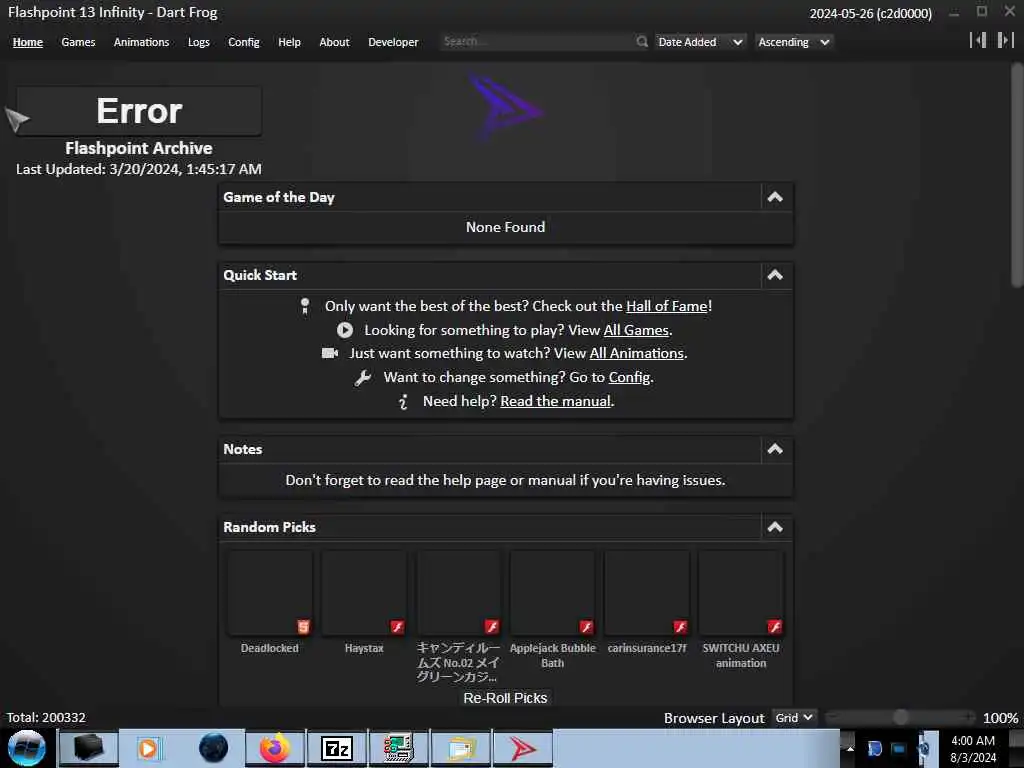Toggle the right sidebar icon
This screenshot has height=768, width=1024.
1005,40
